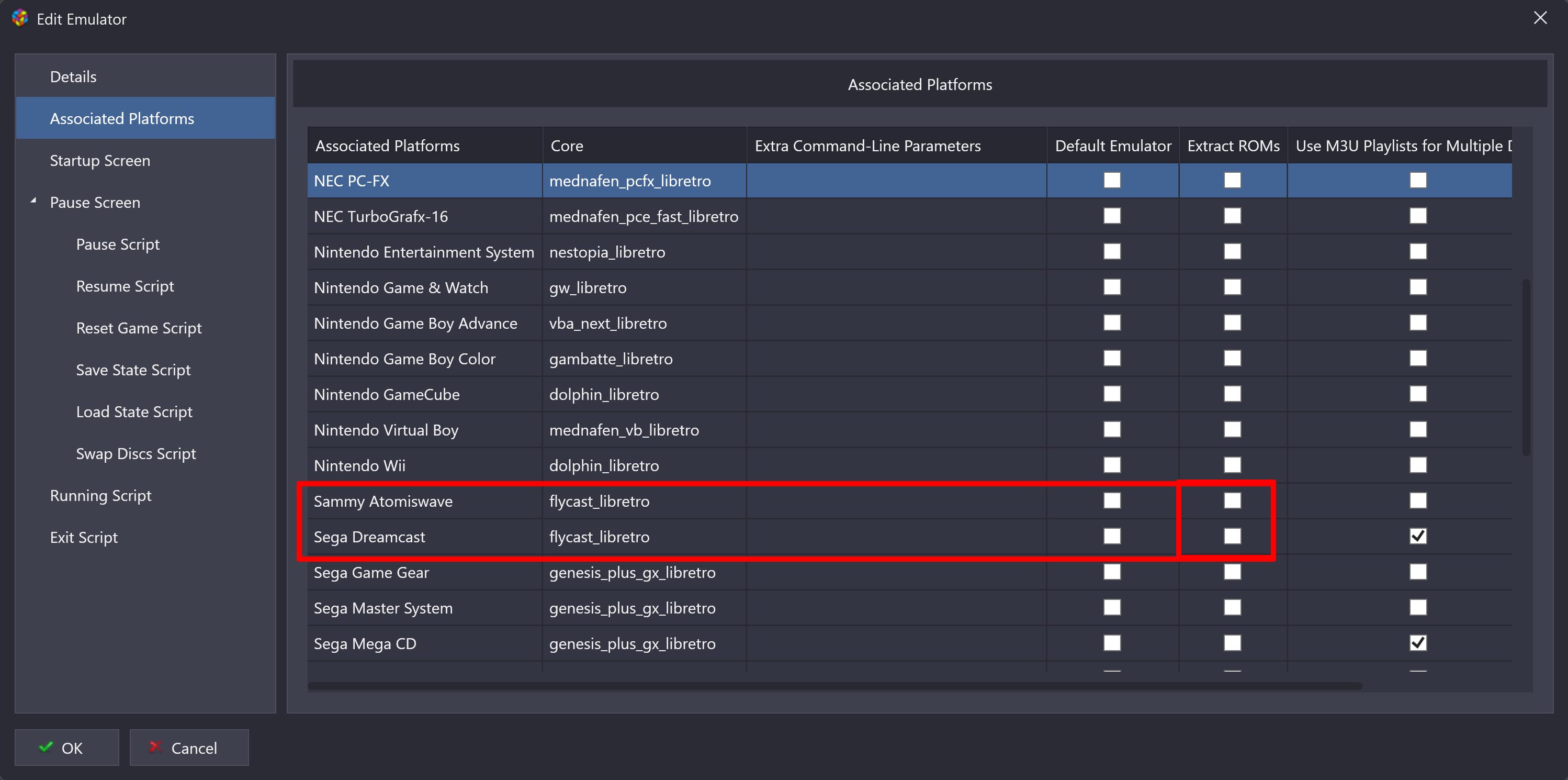This screenshot has height=780, width=1568.
Task: Tick Extract ROMs for Sega Game Gear
Action: pyautogui.click(x=1233, y=572)
